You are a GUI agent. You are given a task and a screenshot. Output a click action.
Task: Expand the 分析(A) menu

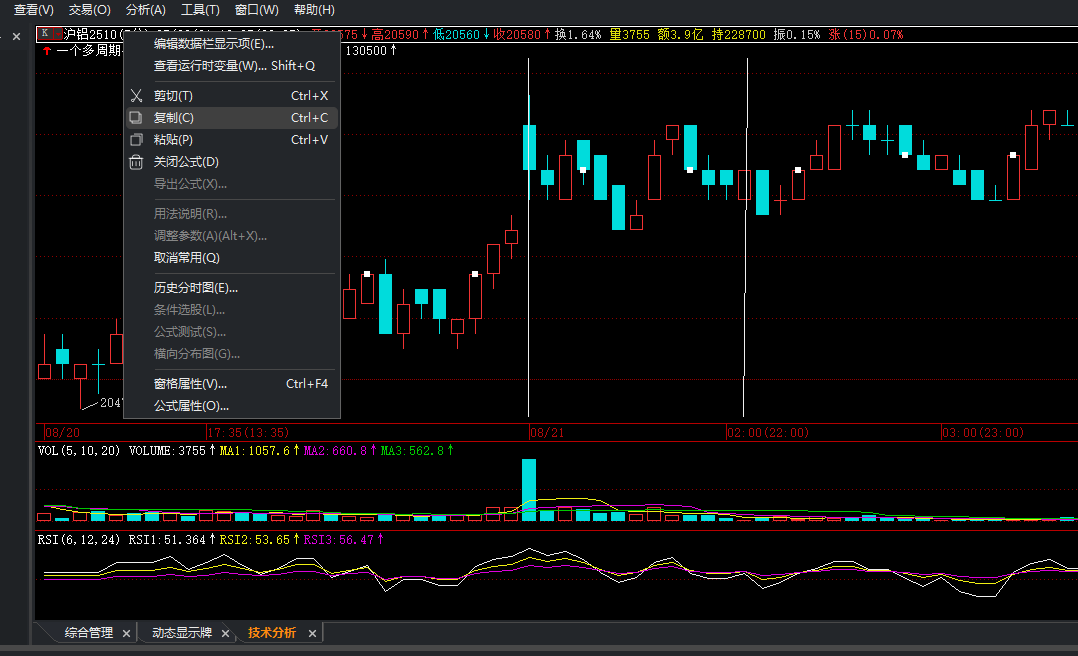point(146,10)
